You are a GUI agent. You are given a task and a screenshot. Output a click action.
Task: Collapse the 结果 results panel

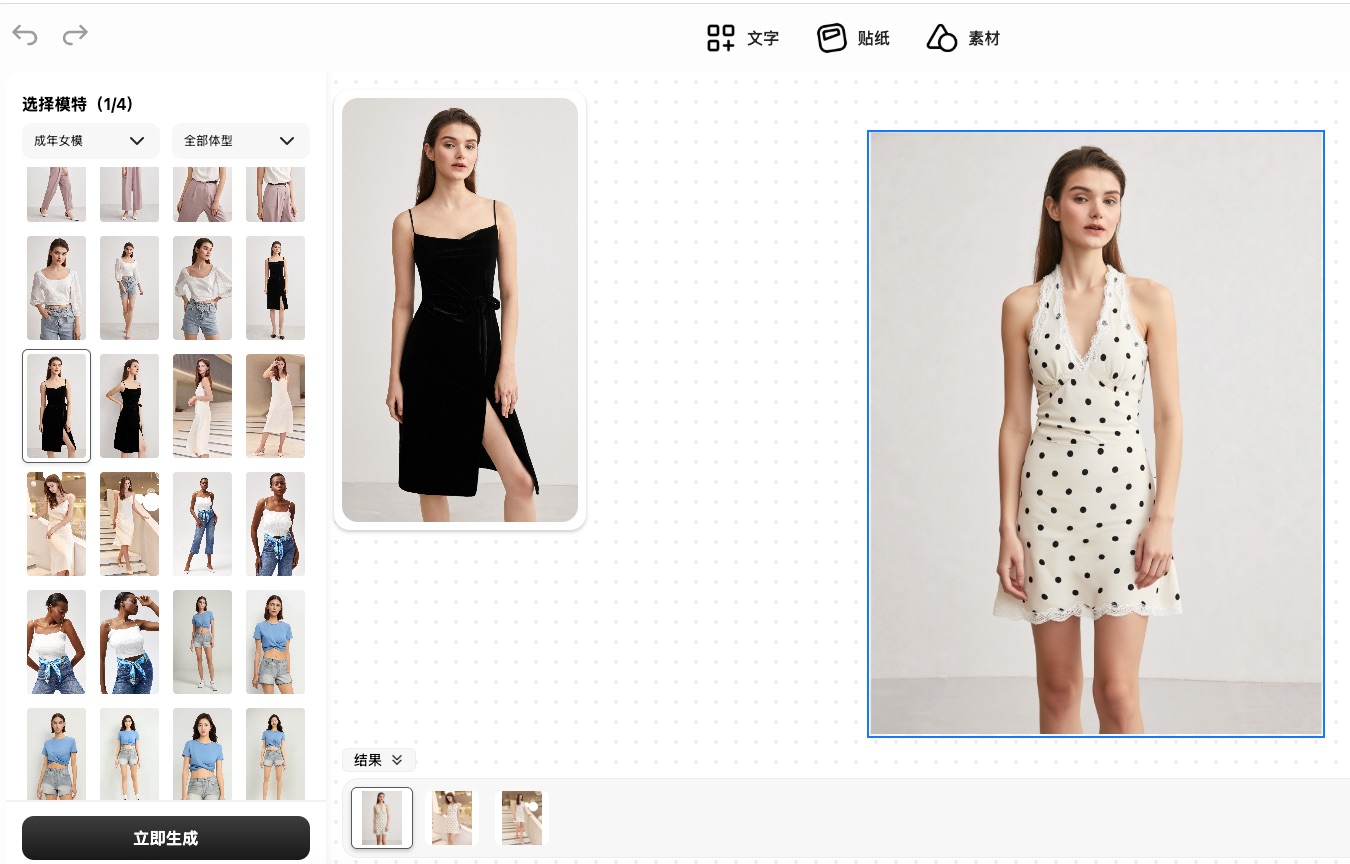coord(378,760)
